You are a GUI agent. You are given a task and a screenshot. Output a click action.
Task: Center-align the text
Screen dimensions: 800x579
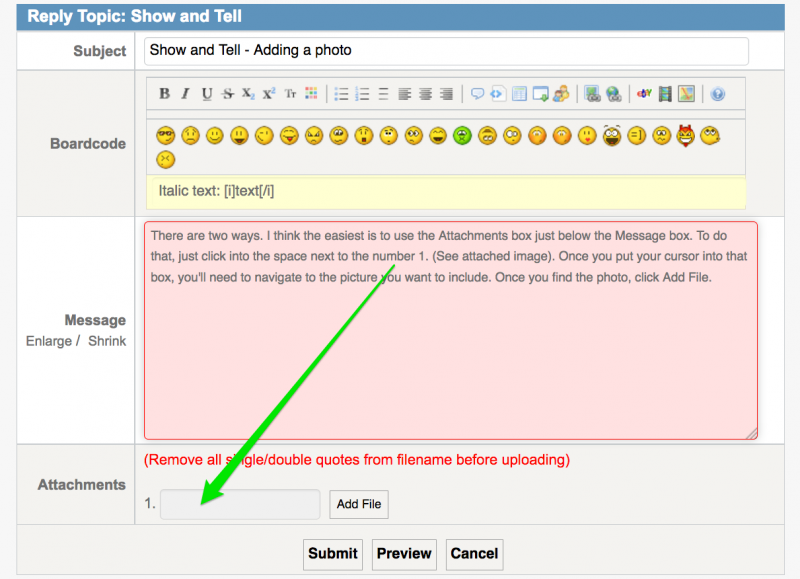click(x=425, y=94)
